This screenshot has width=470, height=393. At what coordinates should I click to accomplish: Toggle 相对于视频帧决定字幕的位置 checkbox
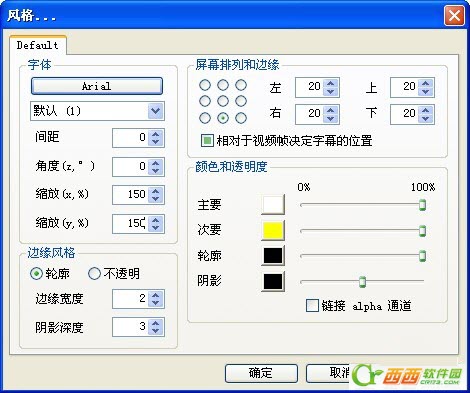(x=207, y=141)
